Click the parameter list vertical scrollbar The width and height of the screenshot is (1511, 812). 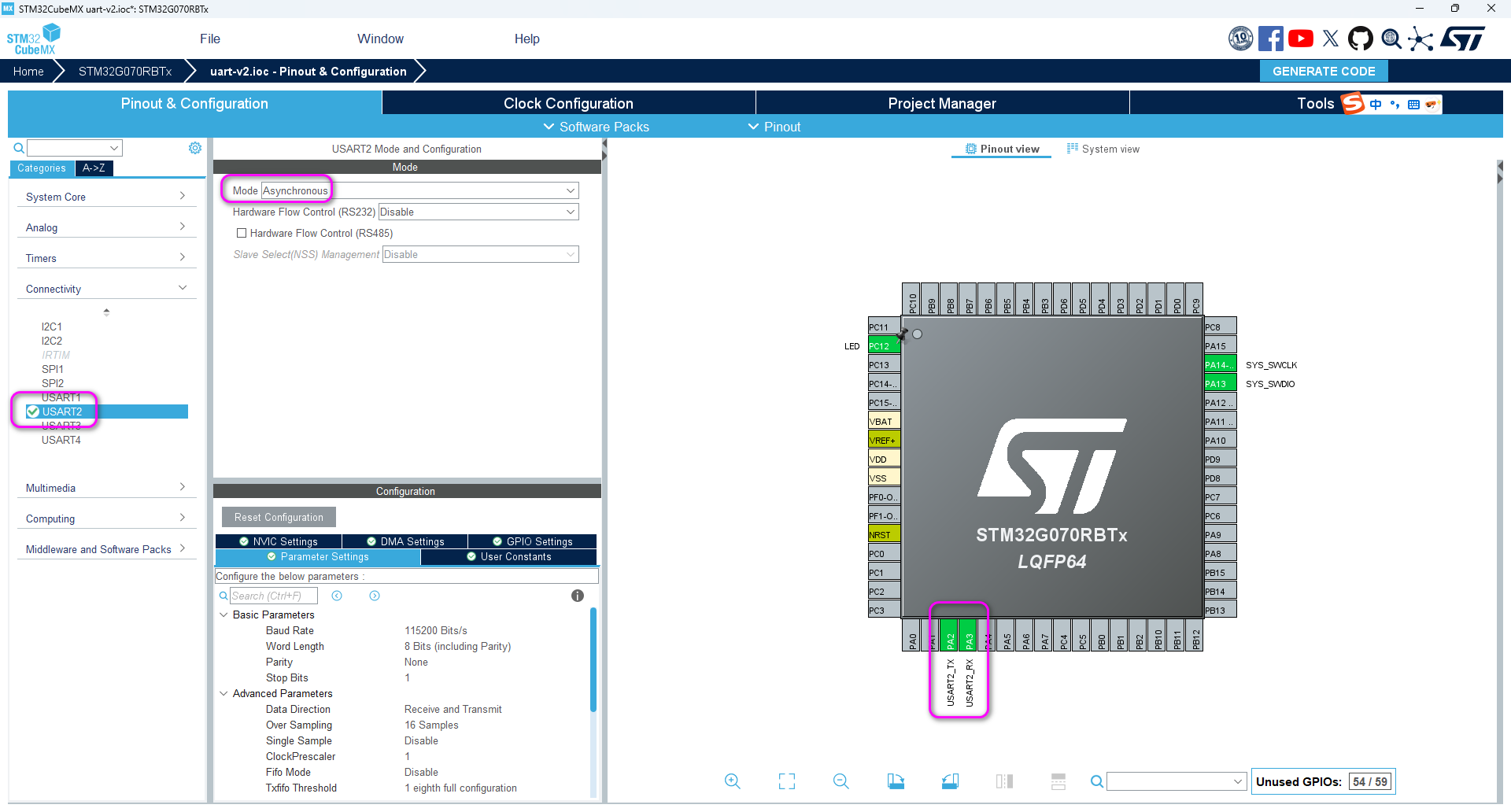coord(593,659)
